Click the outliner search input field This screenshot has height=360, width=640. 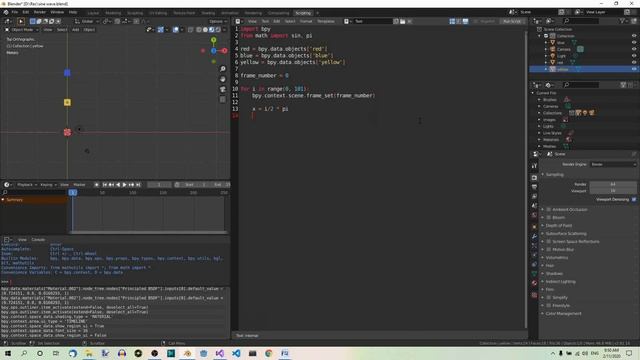pyautogui.click(x=581, y=21)
